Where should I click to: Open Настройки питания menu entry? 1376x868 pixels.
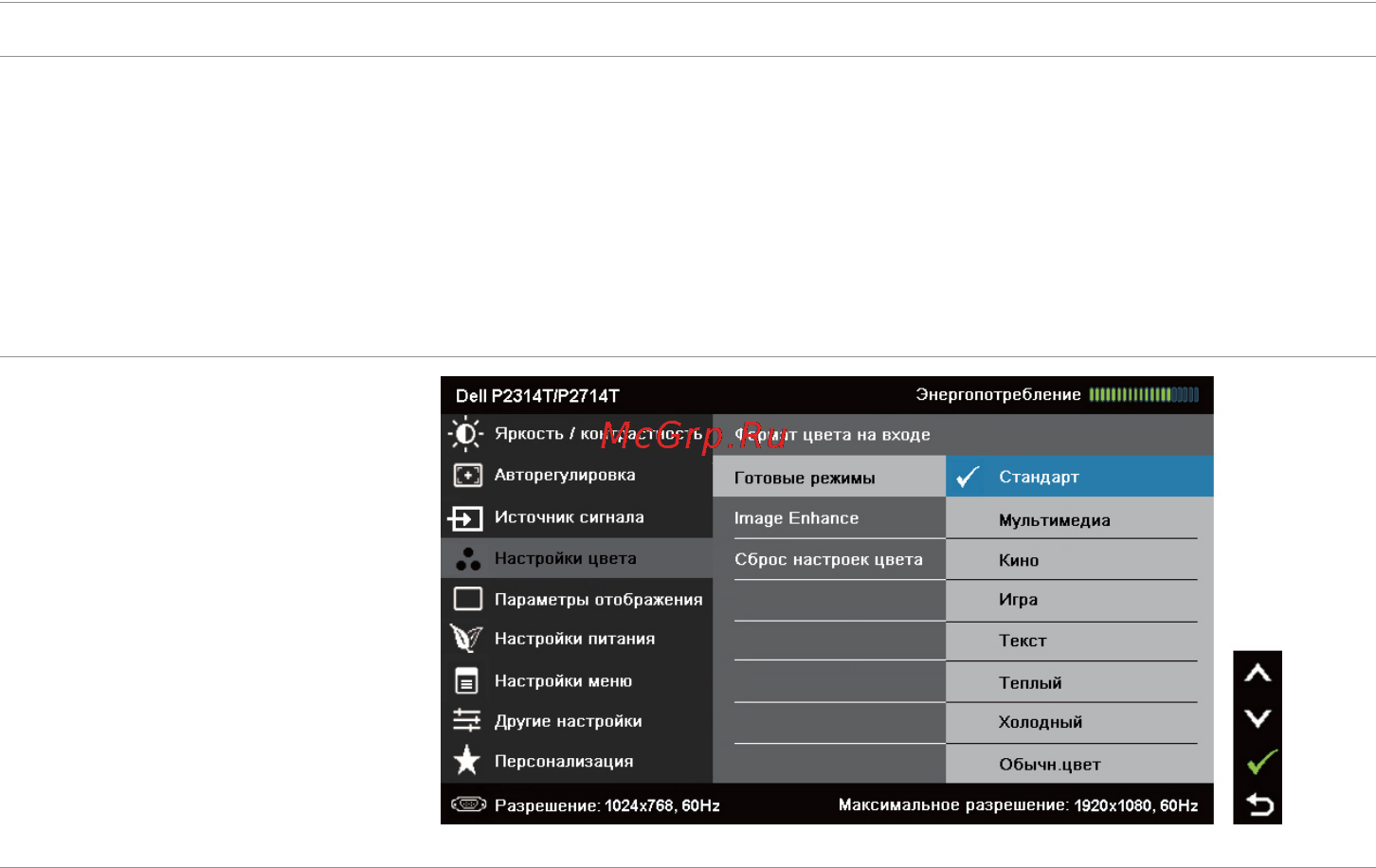click(576, 639)
